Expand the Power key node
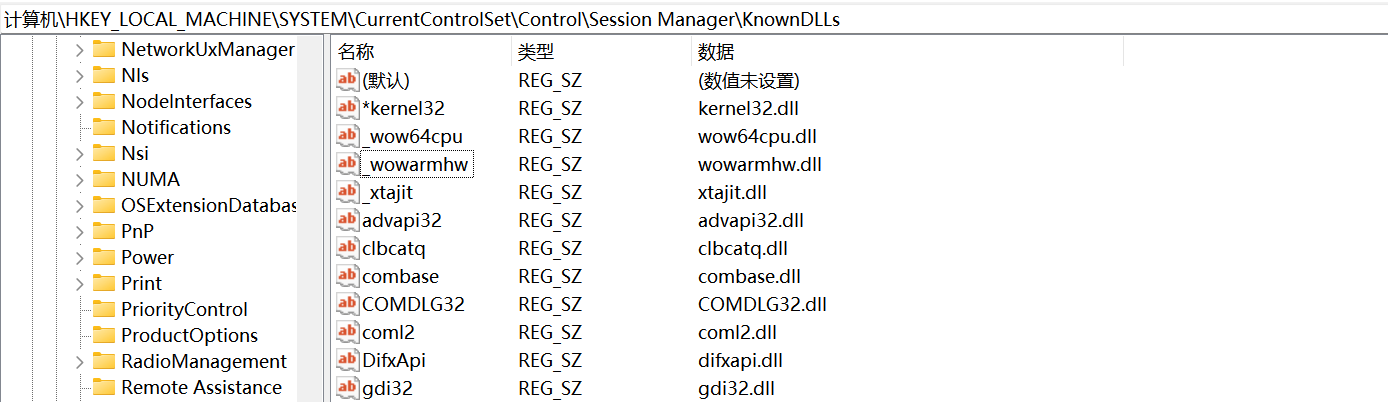Image resolution: width=1388 pixels, height=402 pixels. tap(79, 257)
